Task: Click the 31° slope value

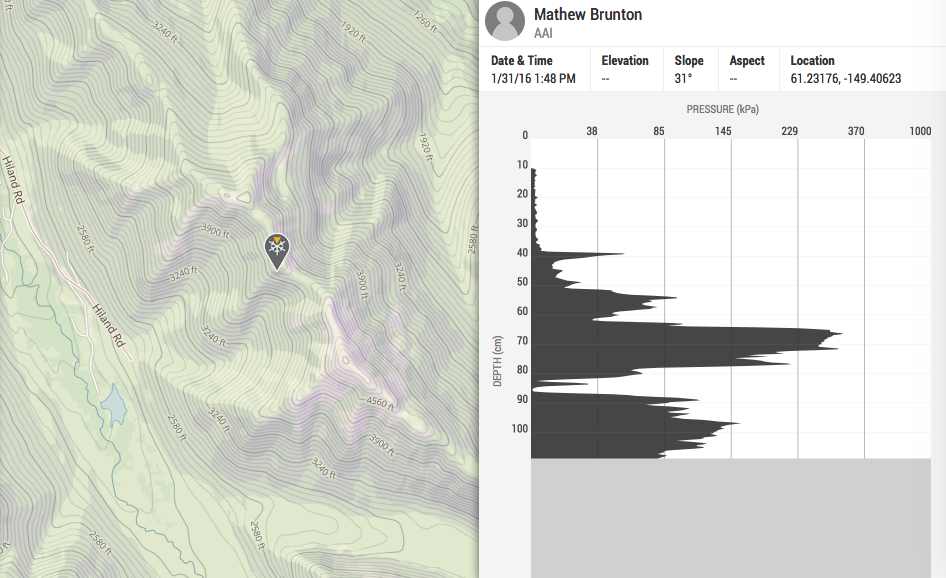Action: pos(683,78)
